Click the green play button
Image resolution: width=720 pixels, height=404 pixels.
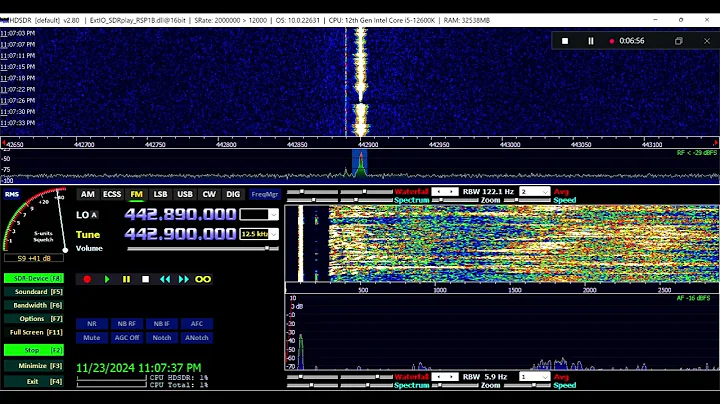107,279
